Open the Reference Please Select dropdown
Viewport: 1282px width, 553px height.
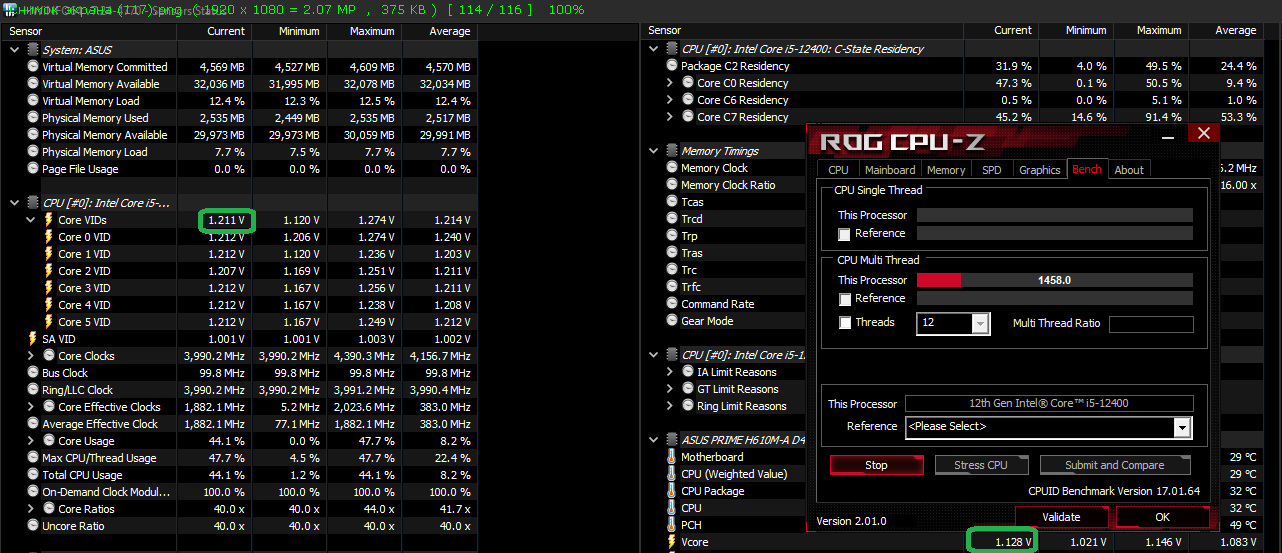click(x=1183, y=427)
